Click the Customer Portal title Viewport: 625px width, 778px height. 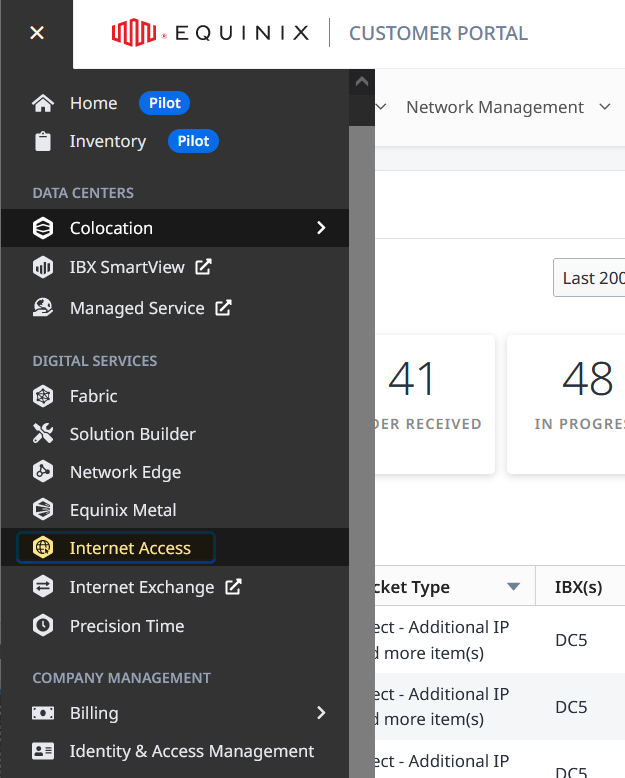tap(438, 33)
